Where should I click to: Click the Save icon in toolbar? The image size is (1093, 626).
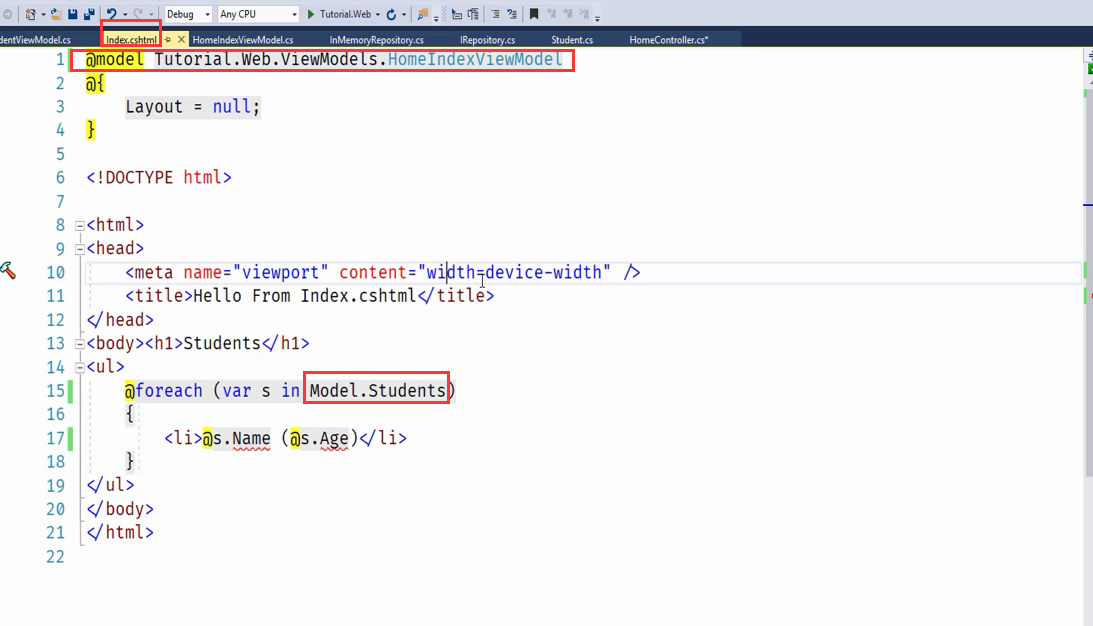[x=73, y=14]
